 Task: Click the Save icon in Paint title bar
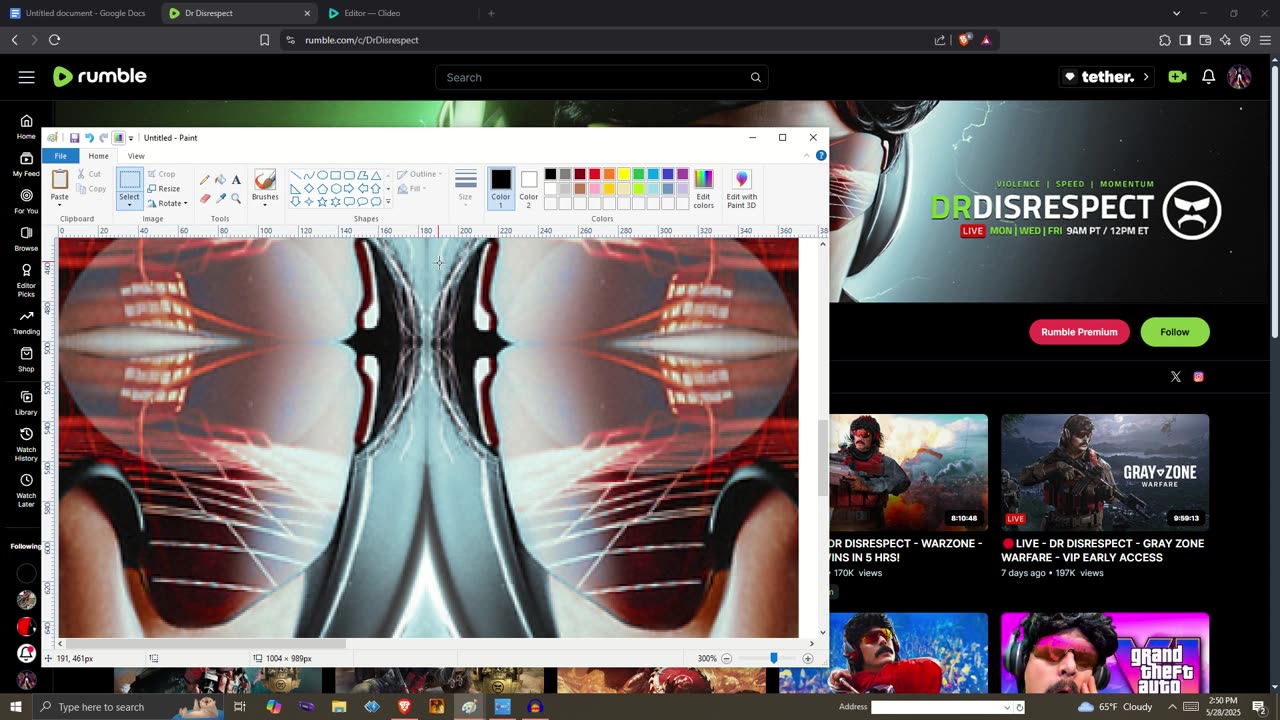pyautogui.click(x=74, y=138)
